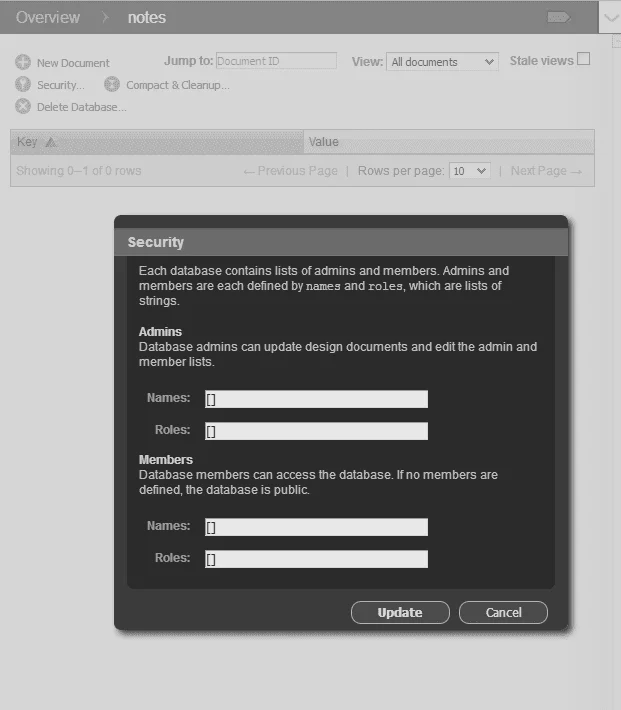Click the Key column sort triangle
Viewport: 621px width, 710px height.
(51, 142)
